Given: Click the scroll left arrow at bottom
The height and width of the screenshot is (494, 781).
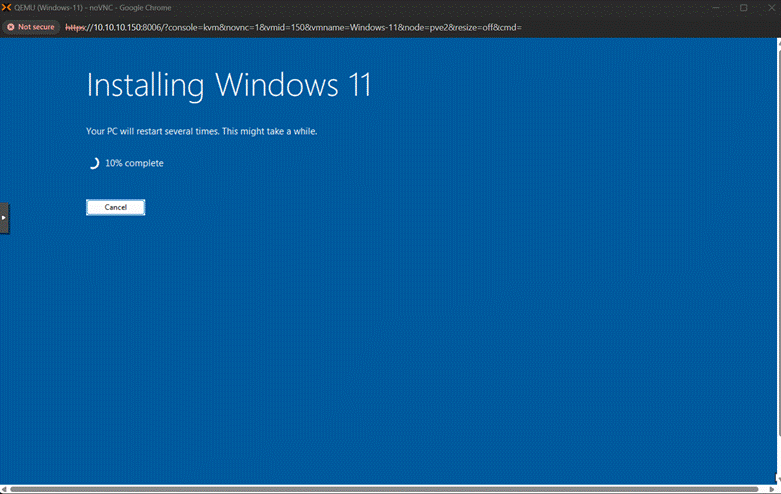Looking at the screenshot, I should point(4,489).
